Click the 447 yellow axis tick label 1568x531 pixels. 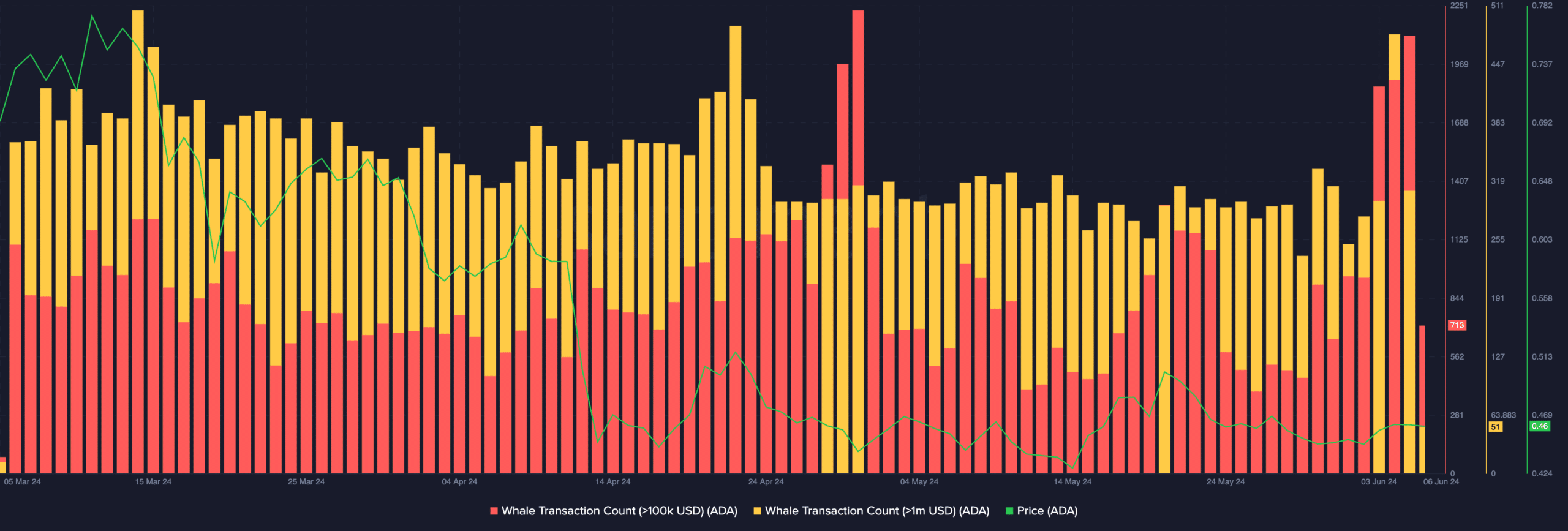[1498, 64]
